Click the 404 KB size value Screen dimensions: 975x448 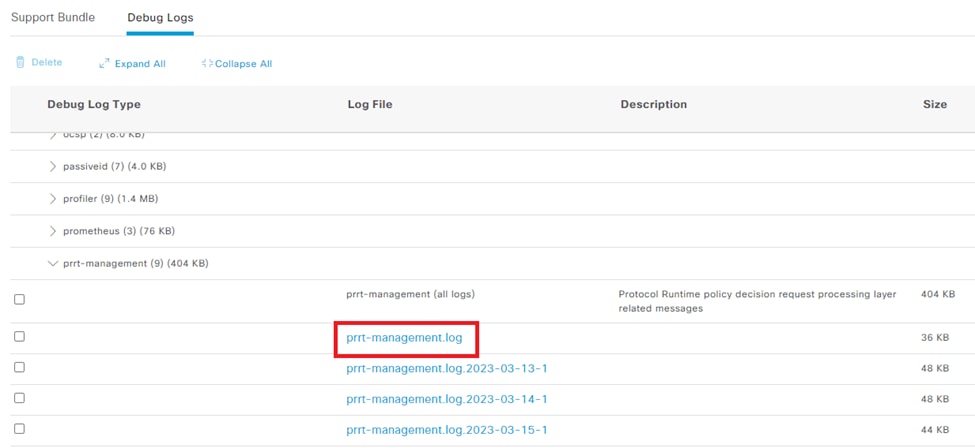coord(938,294)
